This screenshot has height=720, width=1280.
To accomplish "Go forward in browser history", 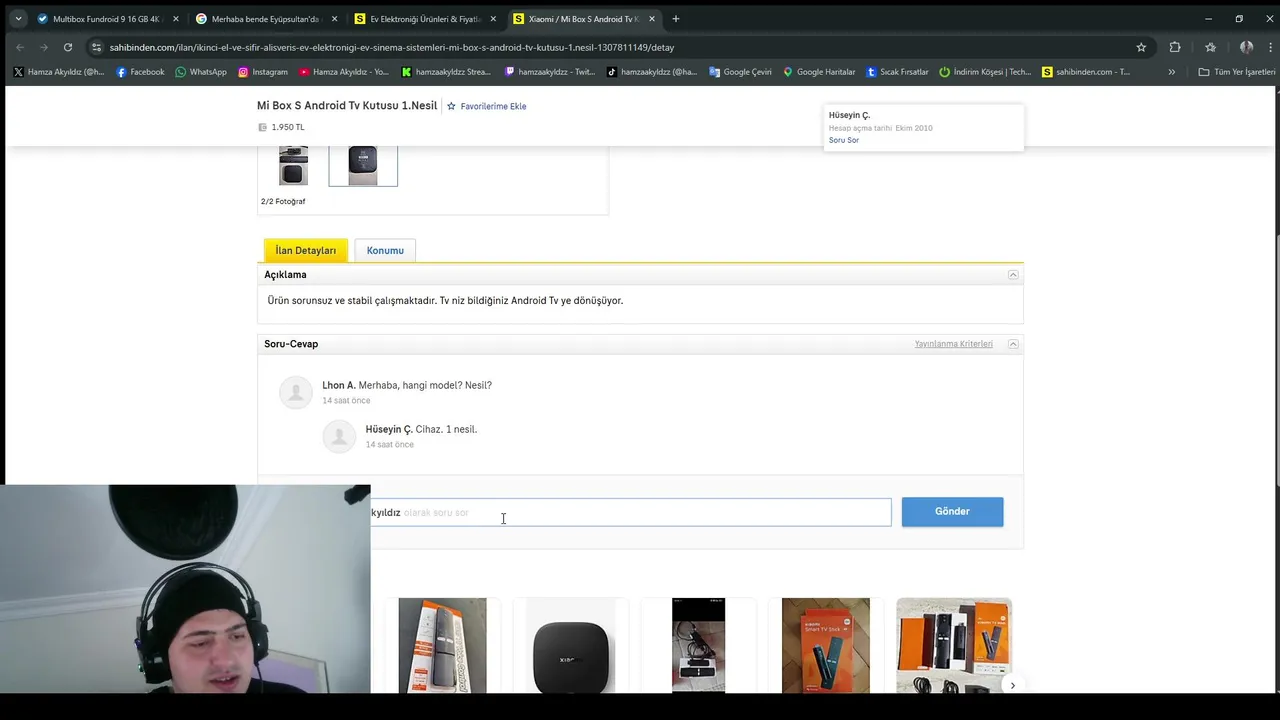I will [x=44, y=47].
